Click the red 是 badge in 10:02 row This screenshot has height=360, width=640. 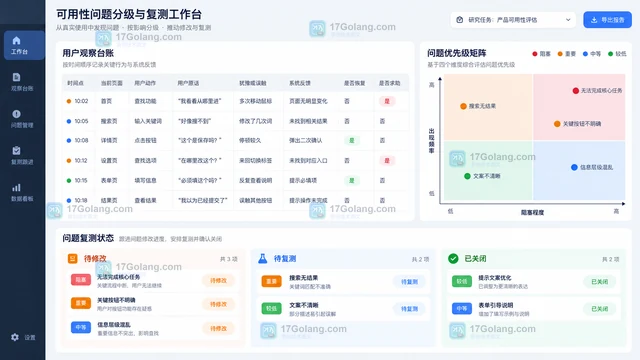(x=387, y=101)
